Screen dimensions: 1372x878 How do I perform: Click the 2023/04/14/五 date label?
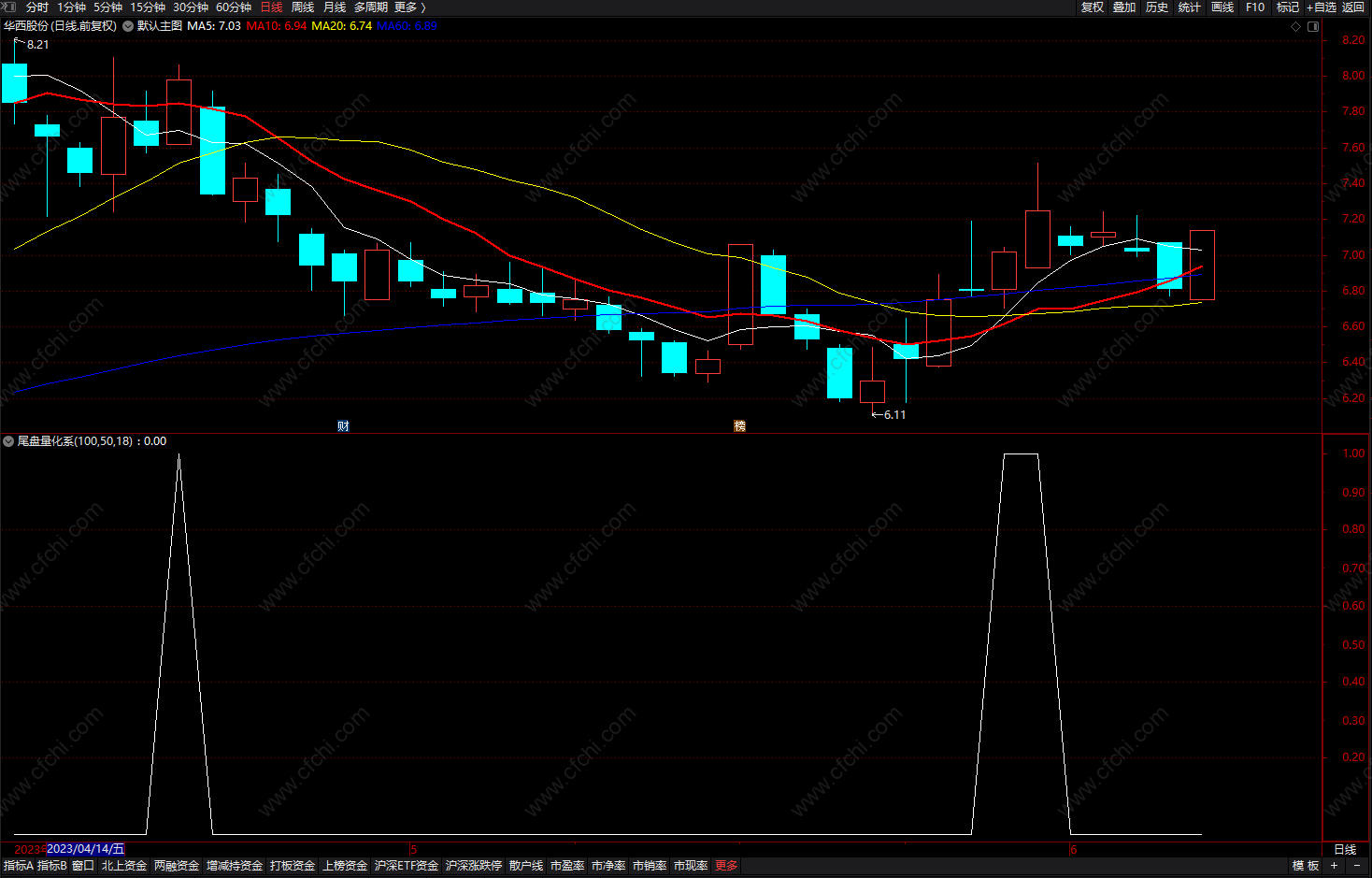click(x=85, y=849)
